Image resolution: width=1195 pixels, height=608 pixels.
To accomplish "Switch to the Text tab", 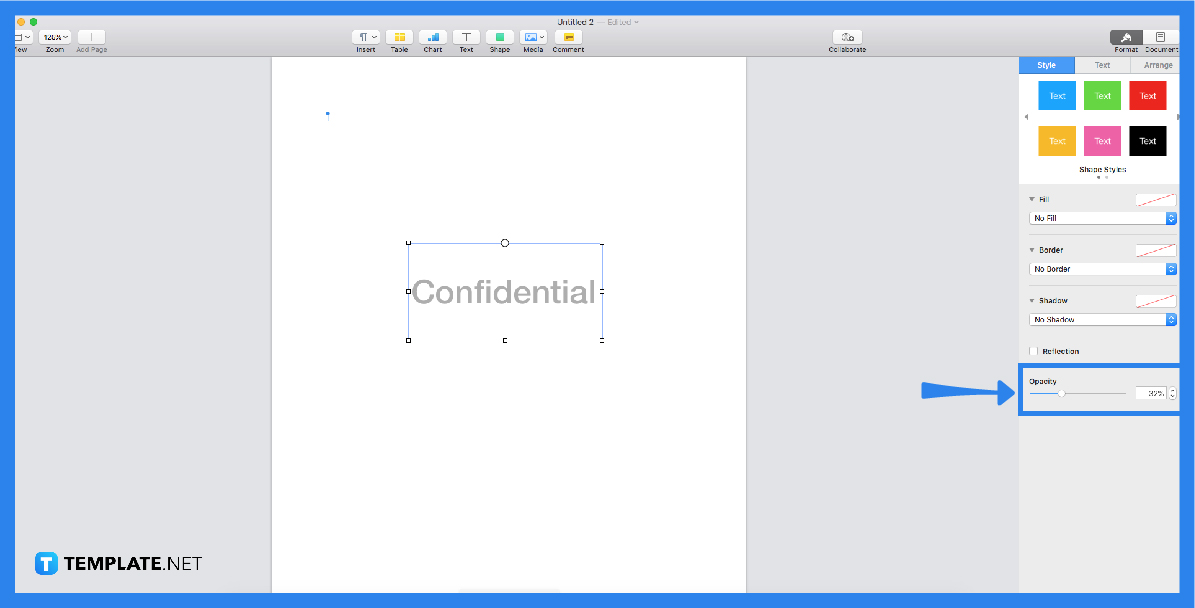I will tap(1101, 64).
